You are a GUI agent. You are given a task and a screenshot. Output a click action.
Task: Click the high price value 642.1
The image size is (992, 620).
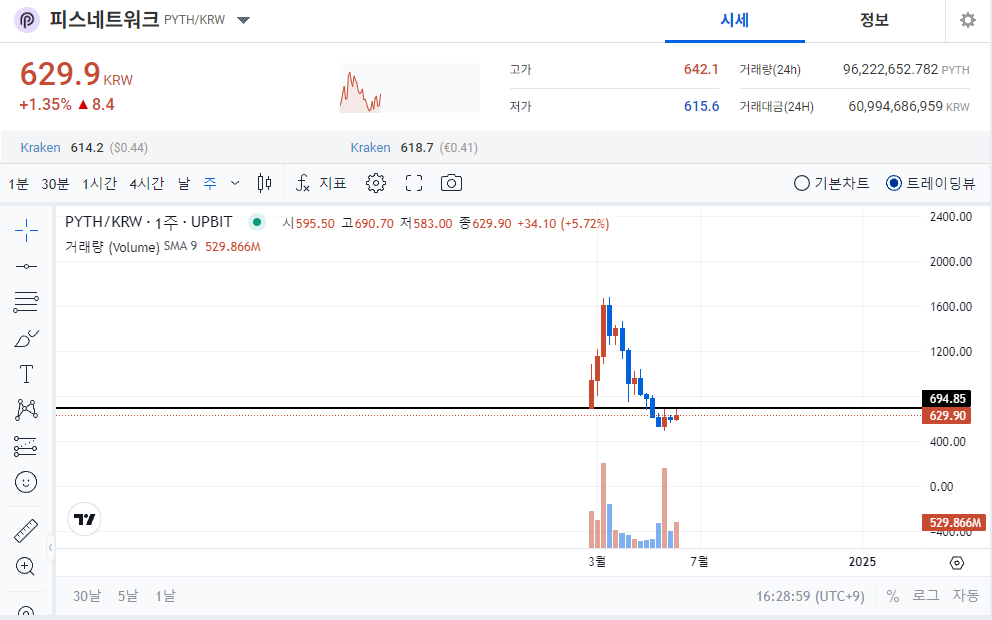(x=701, y=69)
